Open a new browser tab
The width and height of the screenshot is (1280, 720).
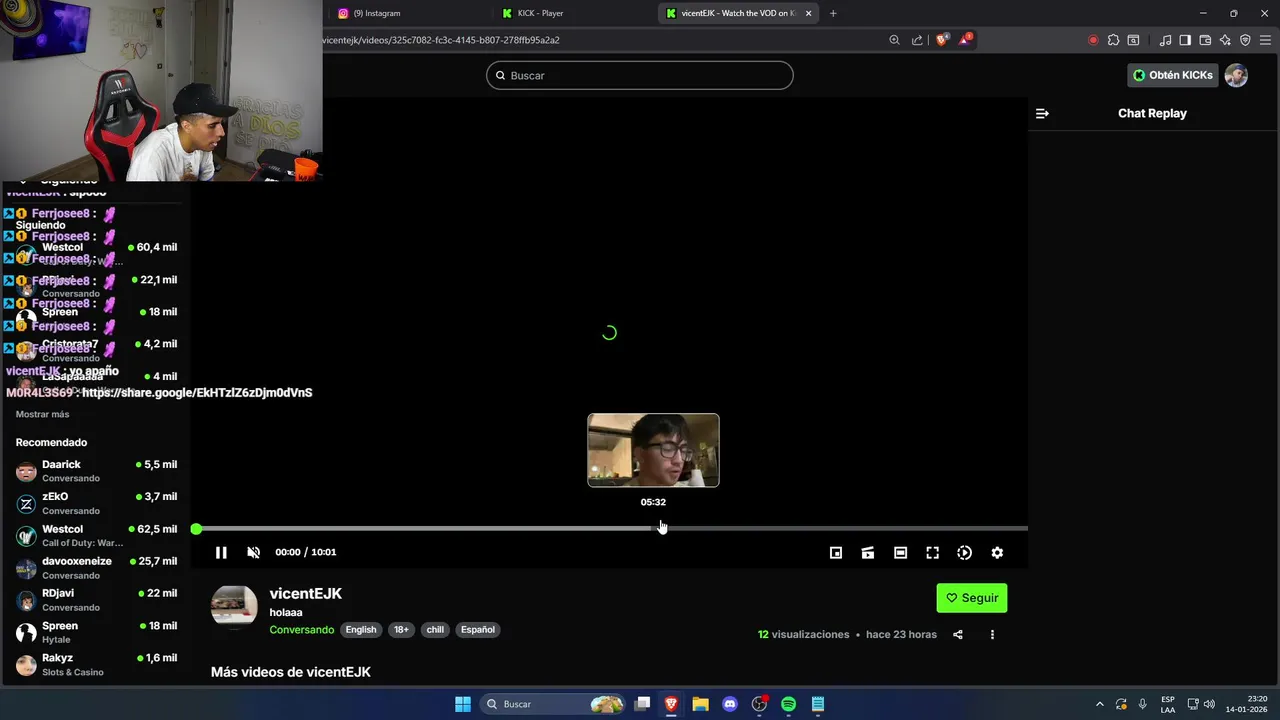[x=833, y=13]
